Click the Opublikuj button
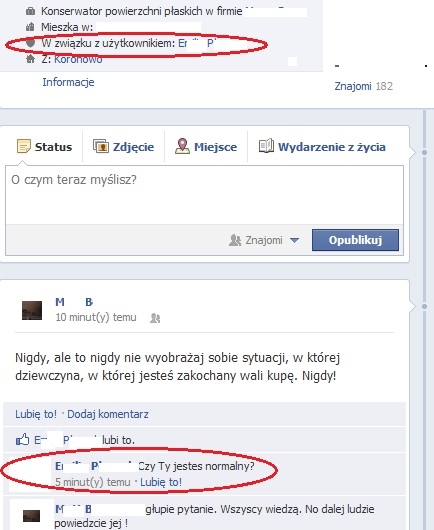Image resolution: width=434 pixels, height=530 pixels. coord(355,240)
